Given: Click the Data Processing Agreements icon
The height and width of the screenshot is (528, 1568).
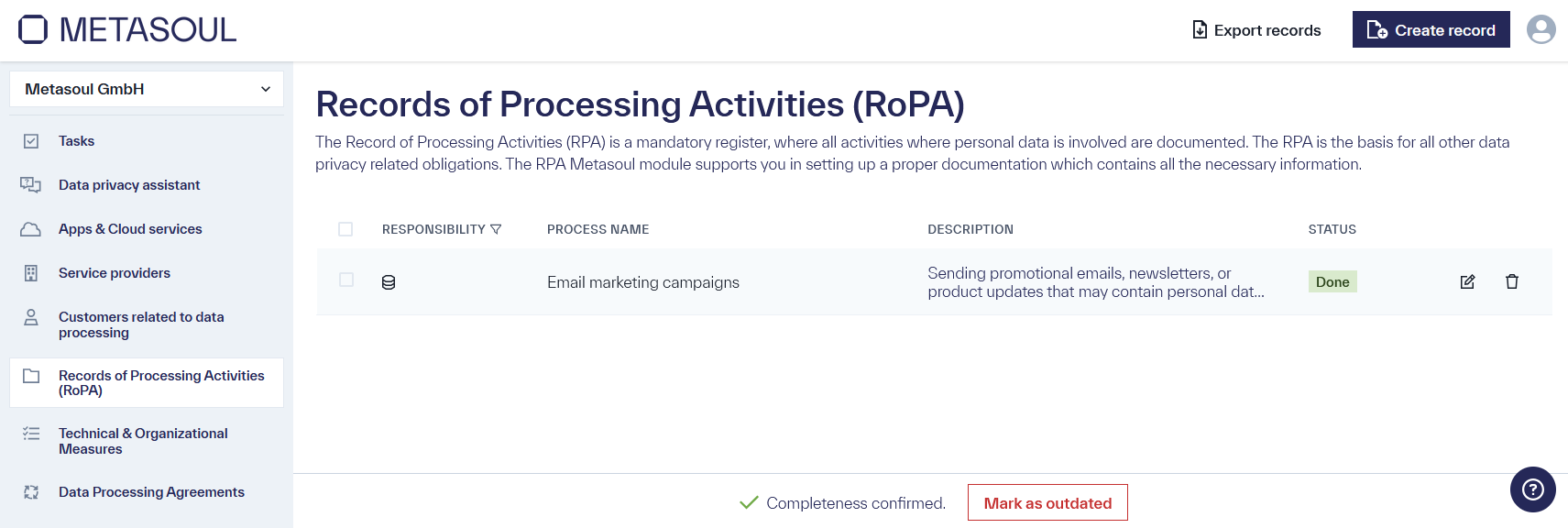Looking at the screenshot, I should 31,492.
